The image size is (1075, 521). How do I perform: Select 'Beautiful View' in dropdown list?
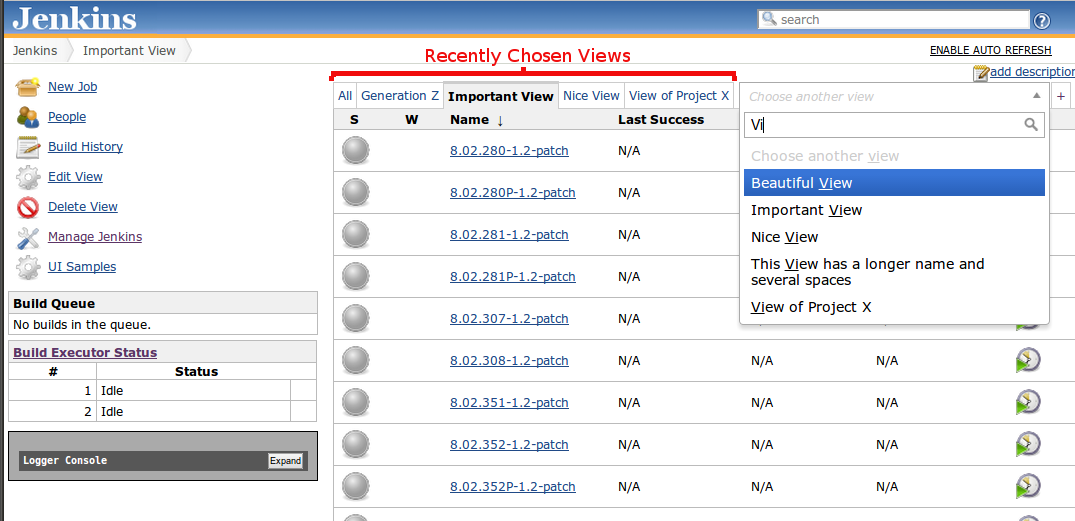click(x=894, y=183)
